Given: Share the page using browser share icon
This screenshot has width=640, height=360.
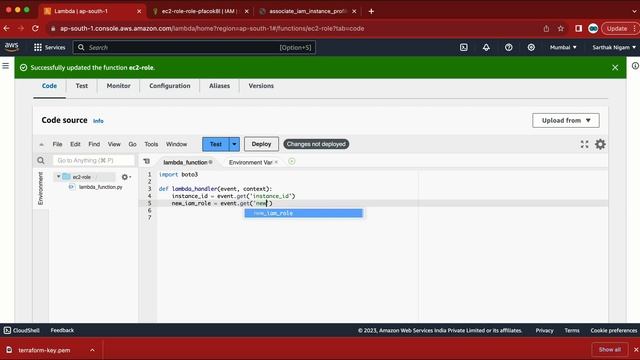Looking at the screenshot, I should coord(546,28).
